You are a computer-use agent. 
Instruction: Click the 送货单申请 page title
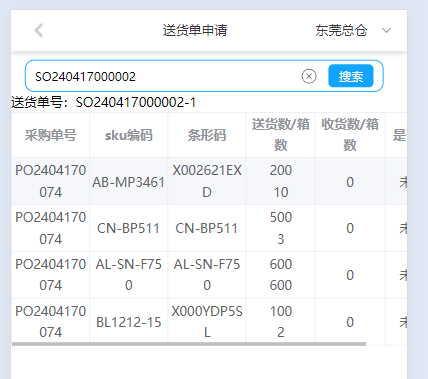(195, 30)
